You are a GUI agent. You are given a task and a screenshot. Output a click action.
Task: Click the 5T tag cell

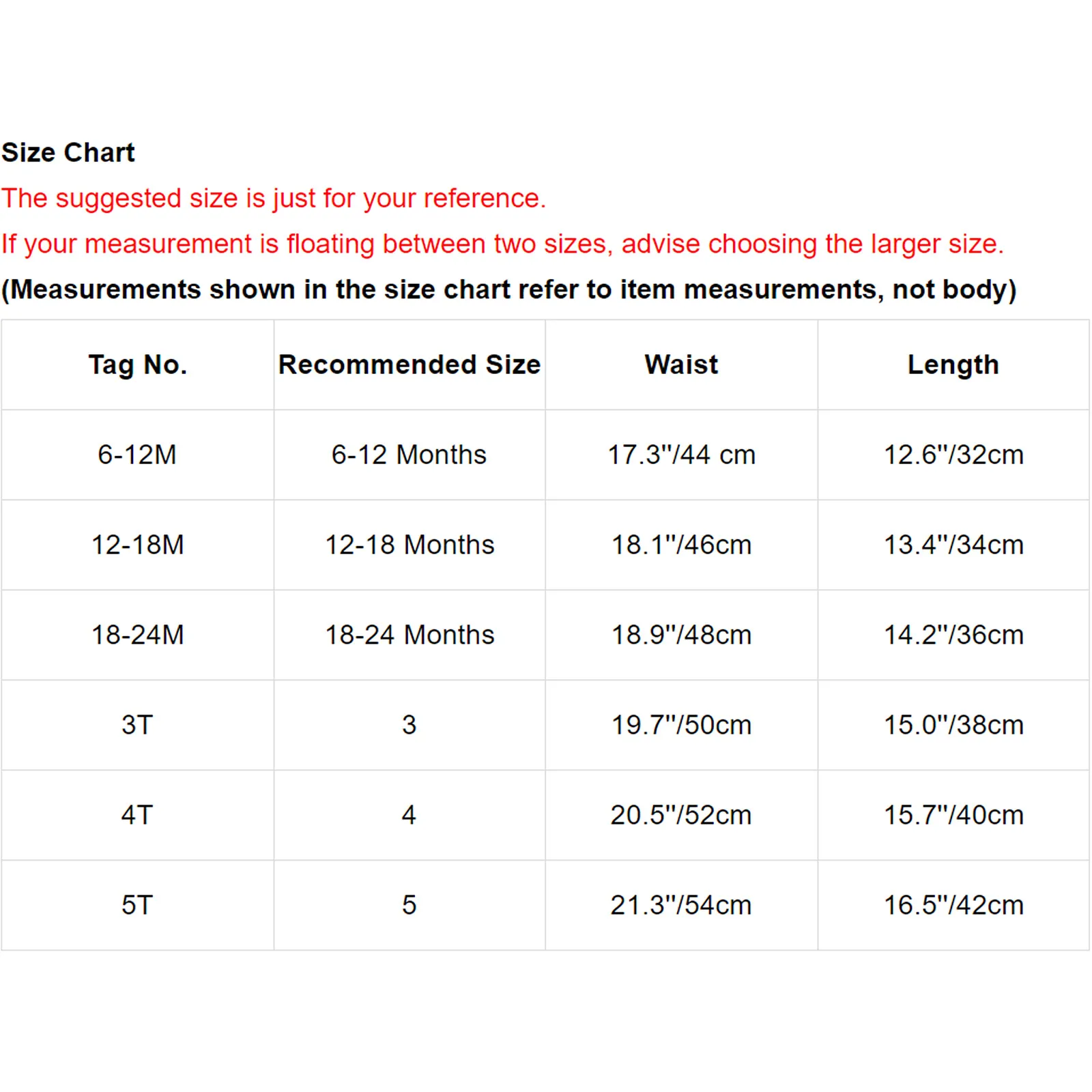[x=137, y=905]
